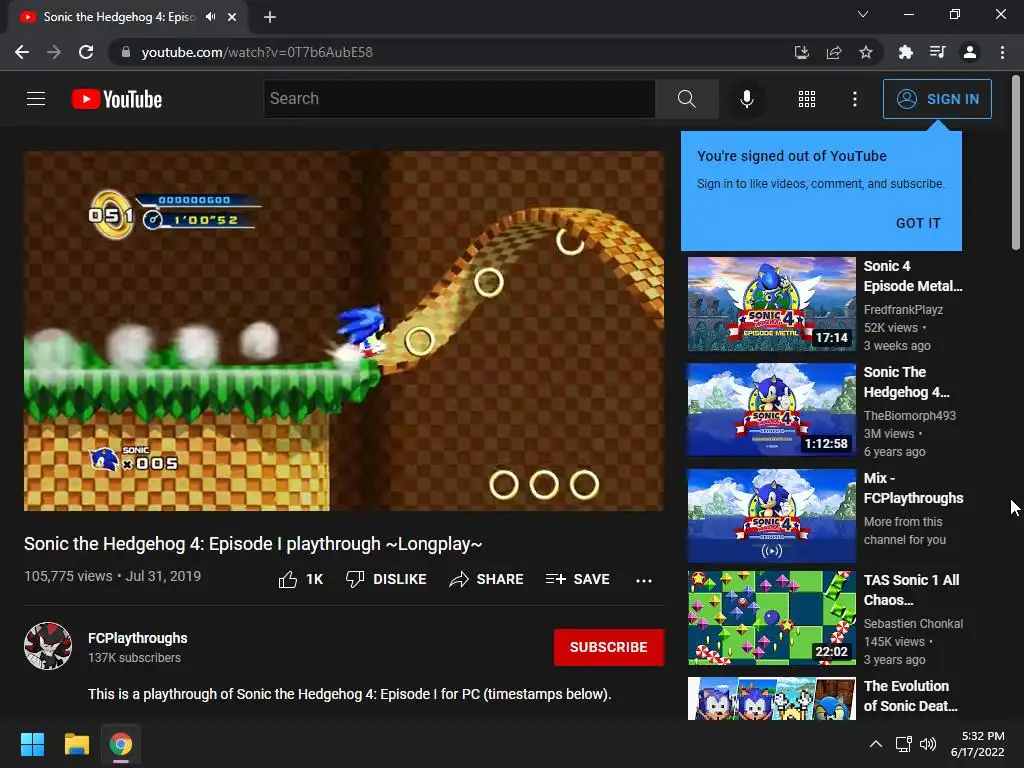Open Mix - FCPlaythroughs thumbnail

coord(771,515)
